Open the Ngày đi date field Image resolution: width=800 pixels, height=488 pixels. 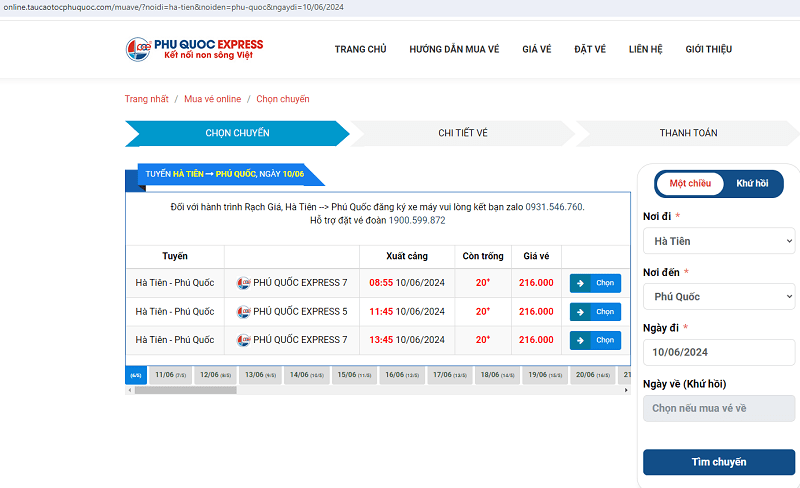tap(718, 352)
